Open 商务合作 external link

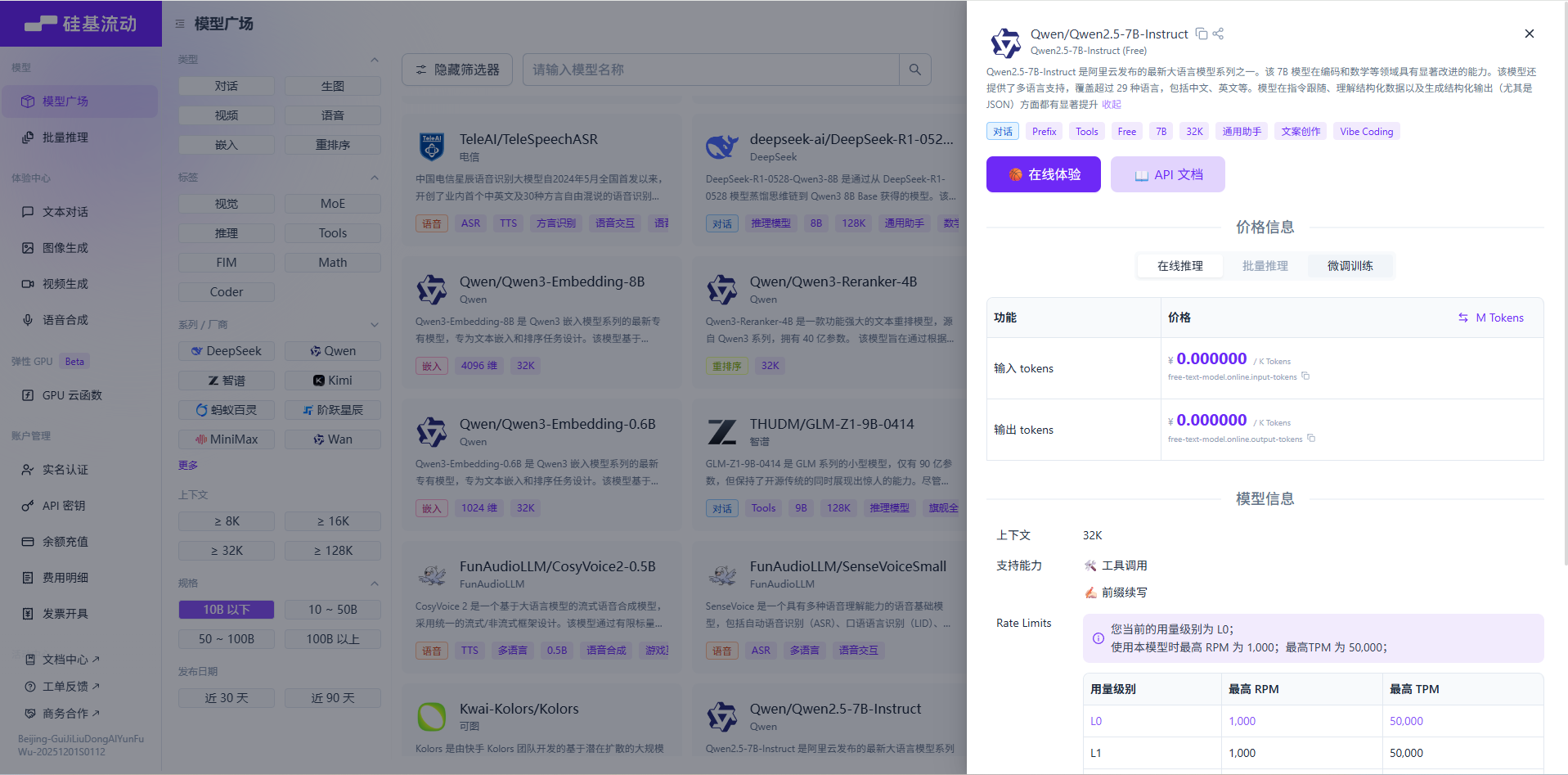pos(62,714)
